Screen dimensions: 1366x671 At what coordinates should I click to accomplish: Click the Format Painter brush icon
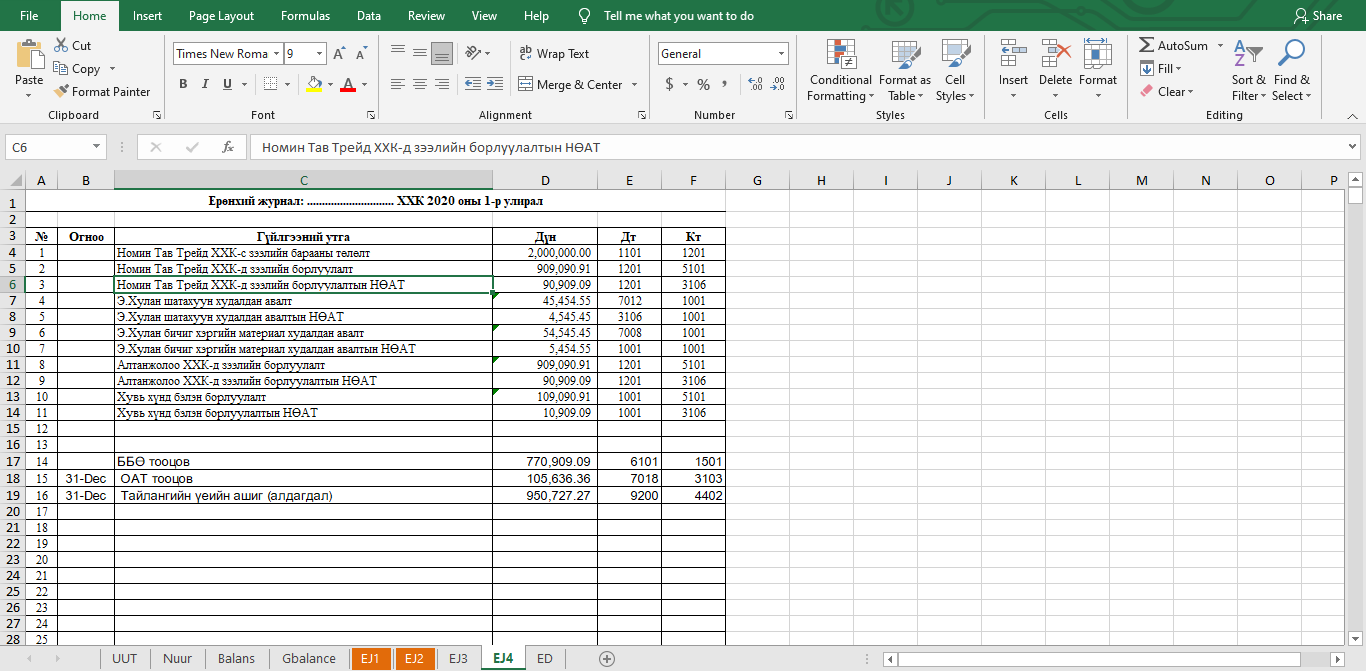click(62, 92)
